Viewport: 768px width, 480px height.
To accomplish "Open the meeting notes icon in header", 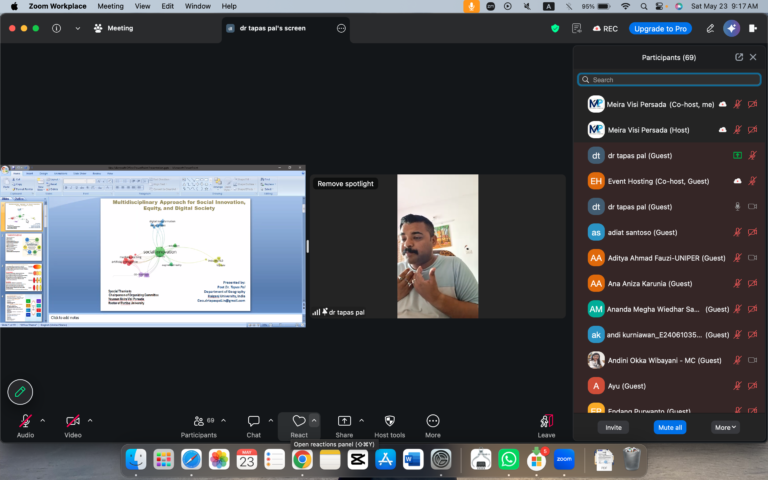I will [x=576, y=28].
